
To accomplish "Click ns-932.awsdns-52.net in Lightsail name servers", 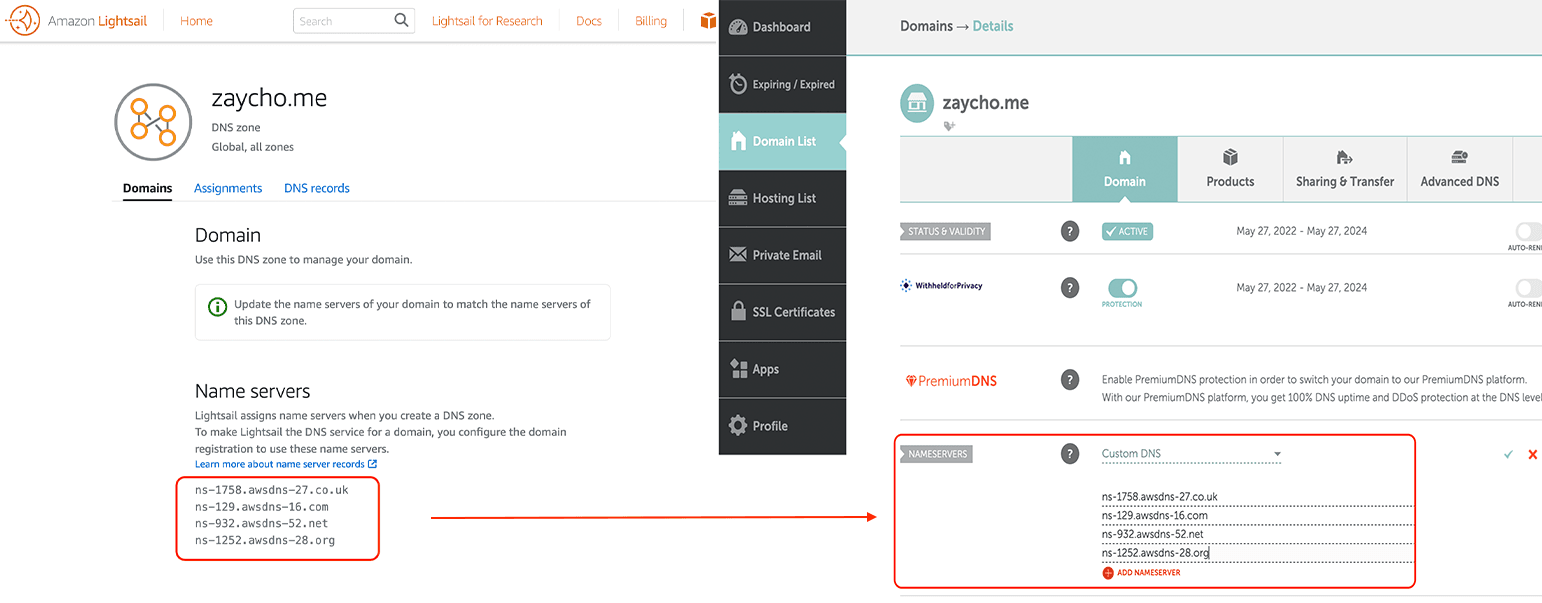I will click(x=261, y=523).
